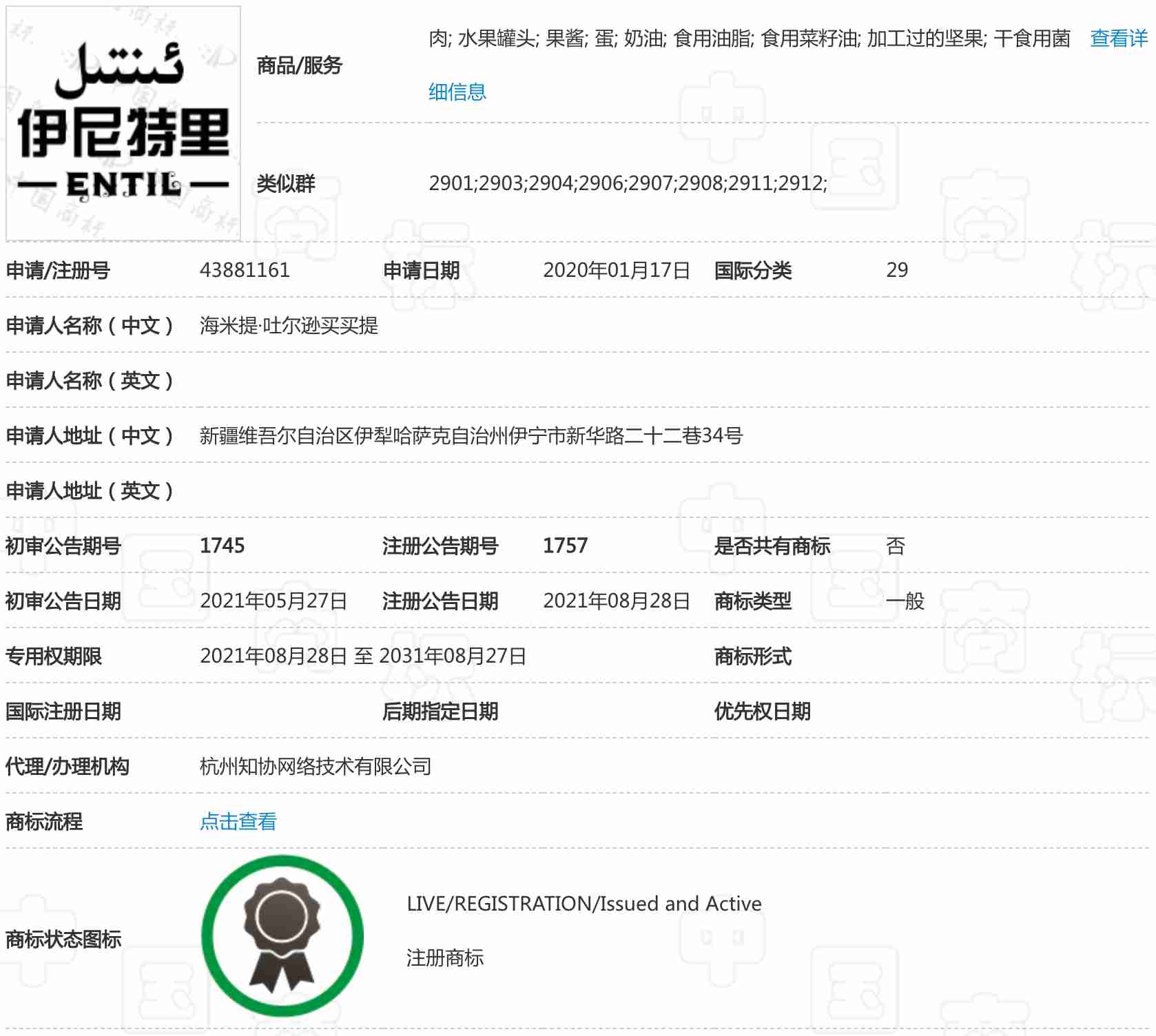Viewport: 1156px width, 1036px height.
Task: Click preliminary announcement issue number 1745
Action: [222, 546]
